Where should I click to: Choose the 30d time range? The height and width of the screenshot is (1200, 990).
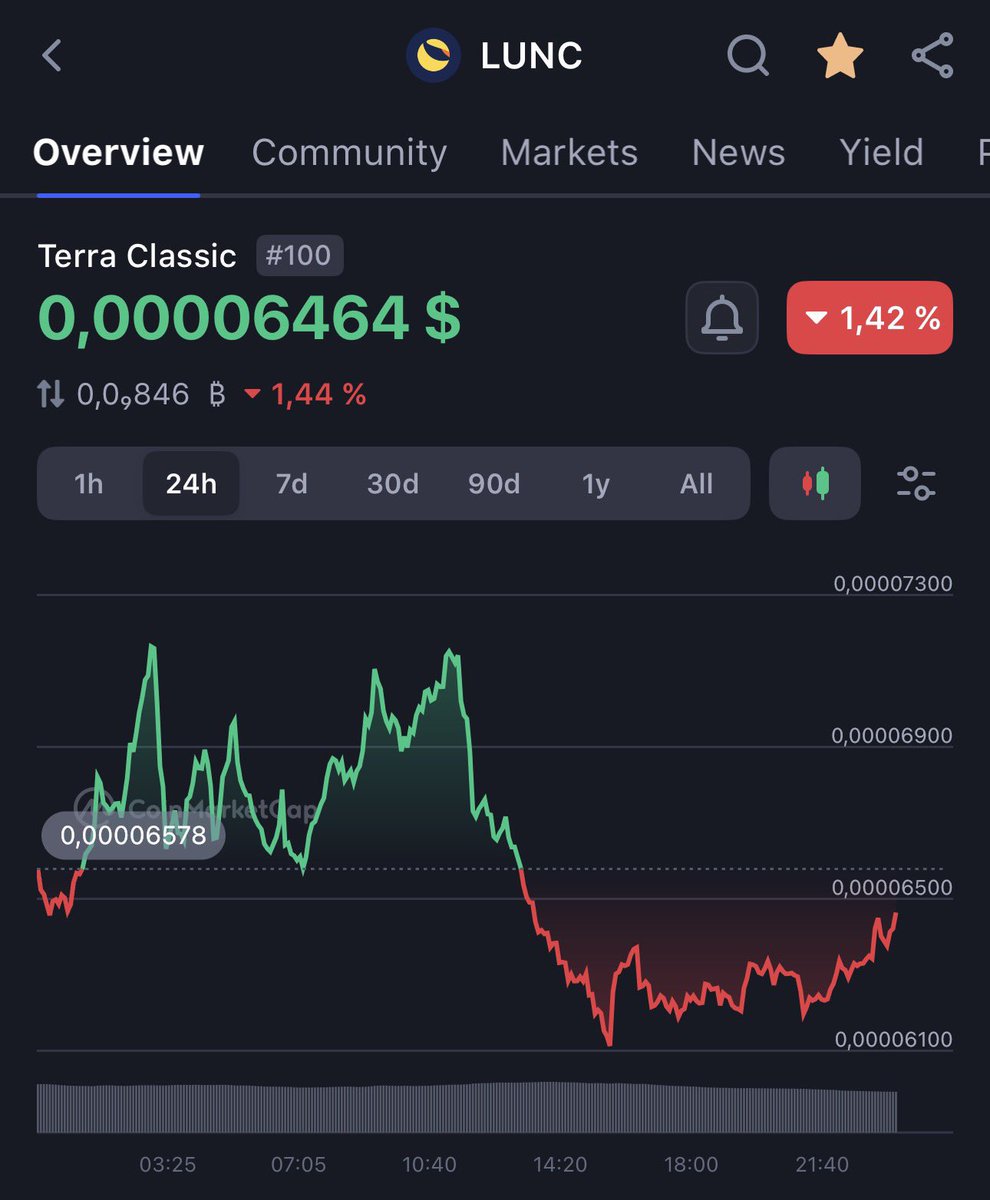tap(392, 484)
